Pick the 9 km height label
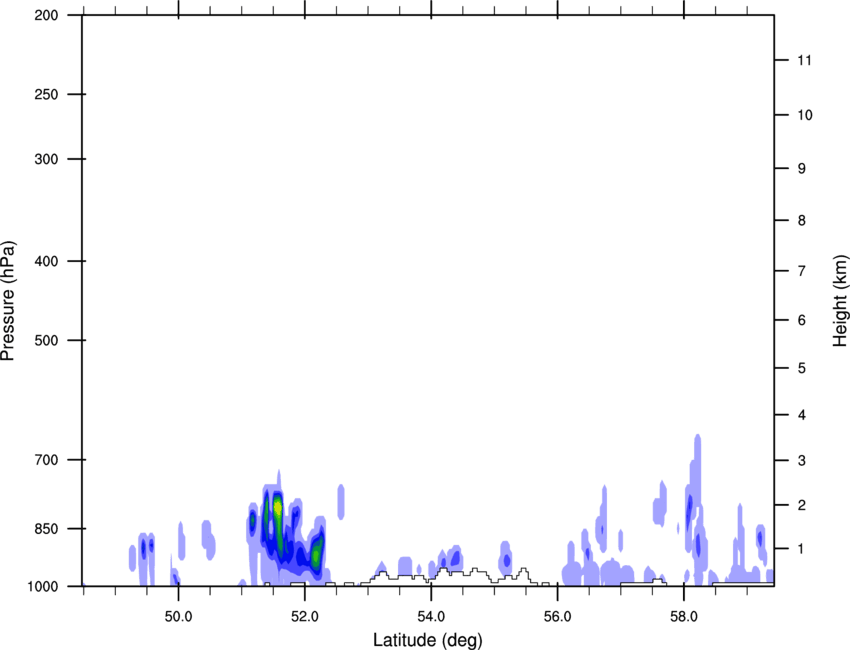Image resolution: width=850 pixels, height=650 pixels. [802, 169]
